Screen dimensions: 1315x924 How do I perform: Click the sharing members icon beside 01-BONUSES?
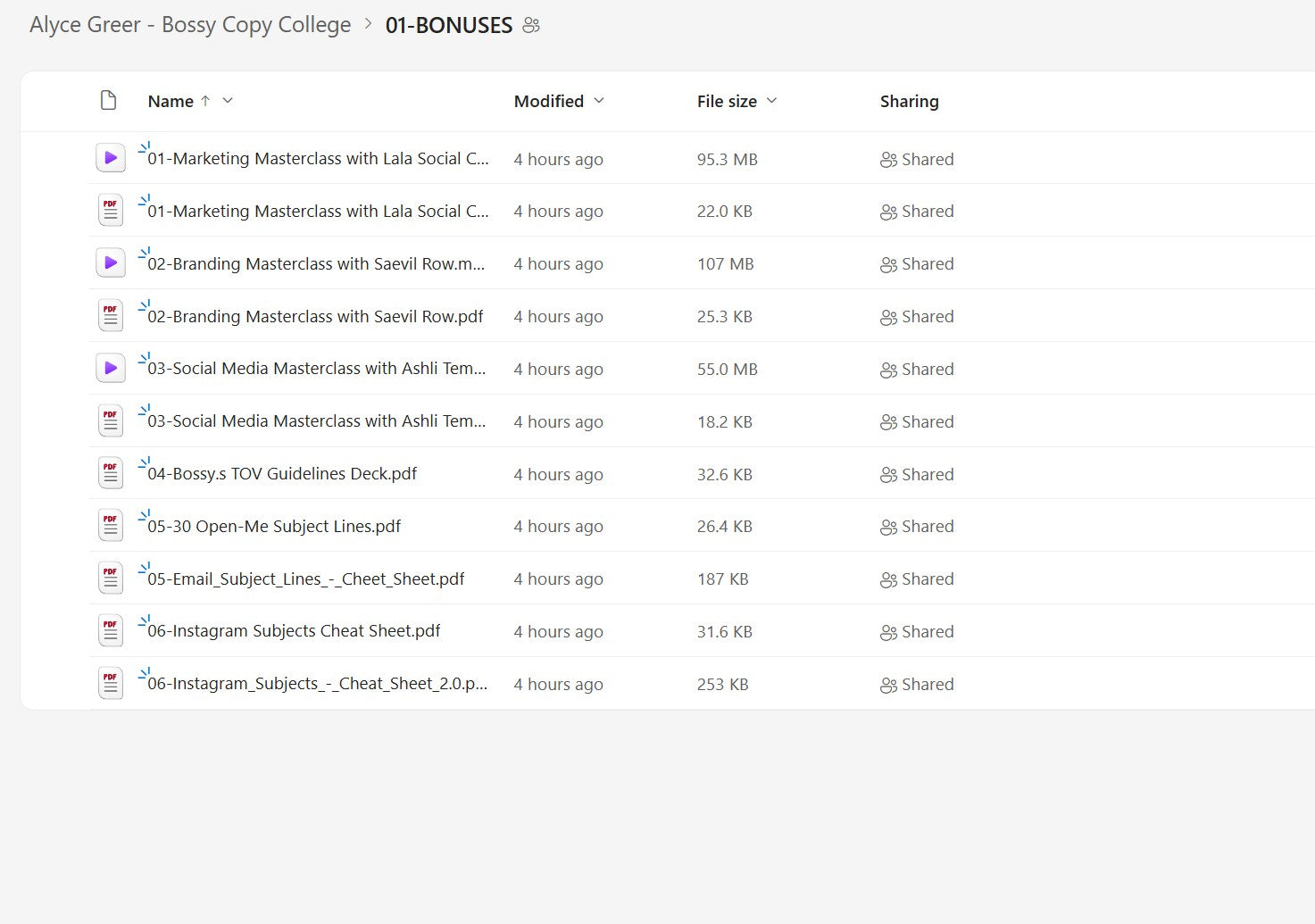tap(530, 26)
